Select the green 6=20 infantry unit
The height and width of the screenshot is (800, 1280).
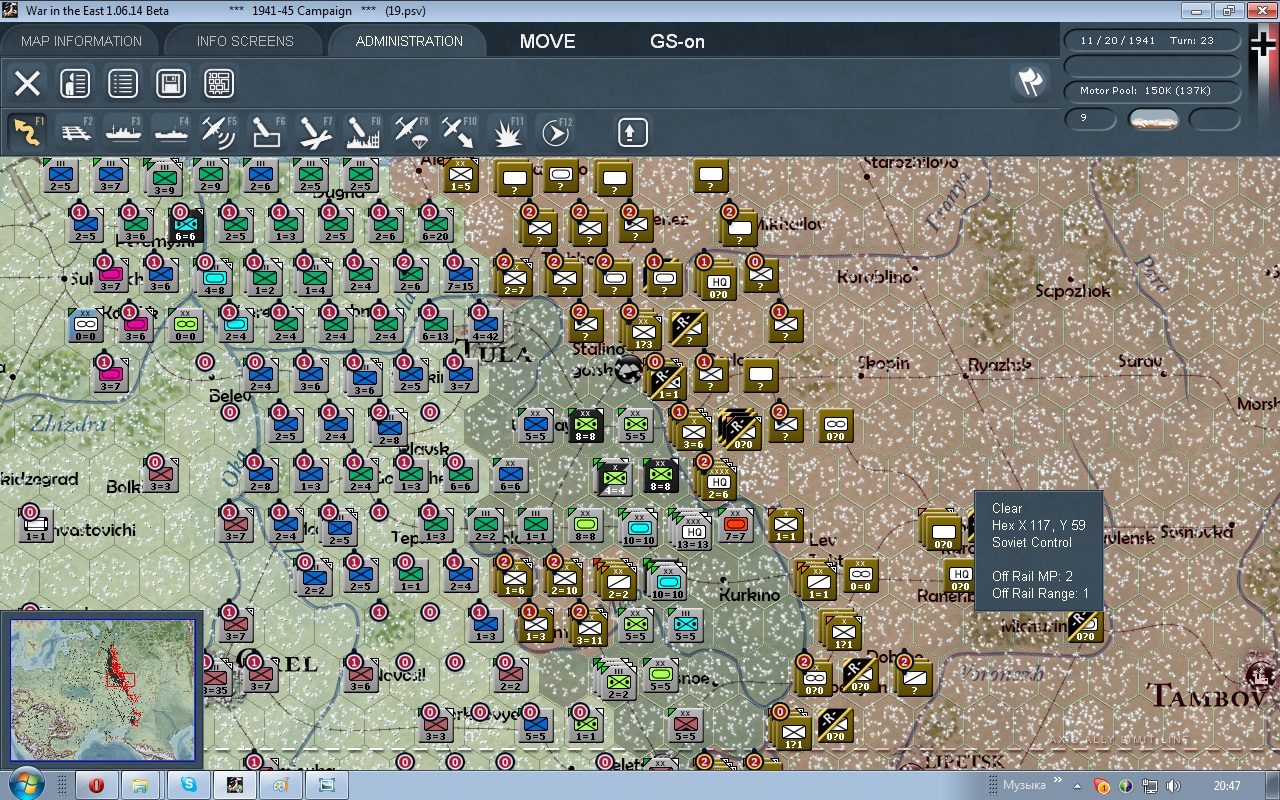click(x=435, y=225)
